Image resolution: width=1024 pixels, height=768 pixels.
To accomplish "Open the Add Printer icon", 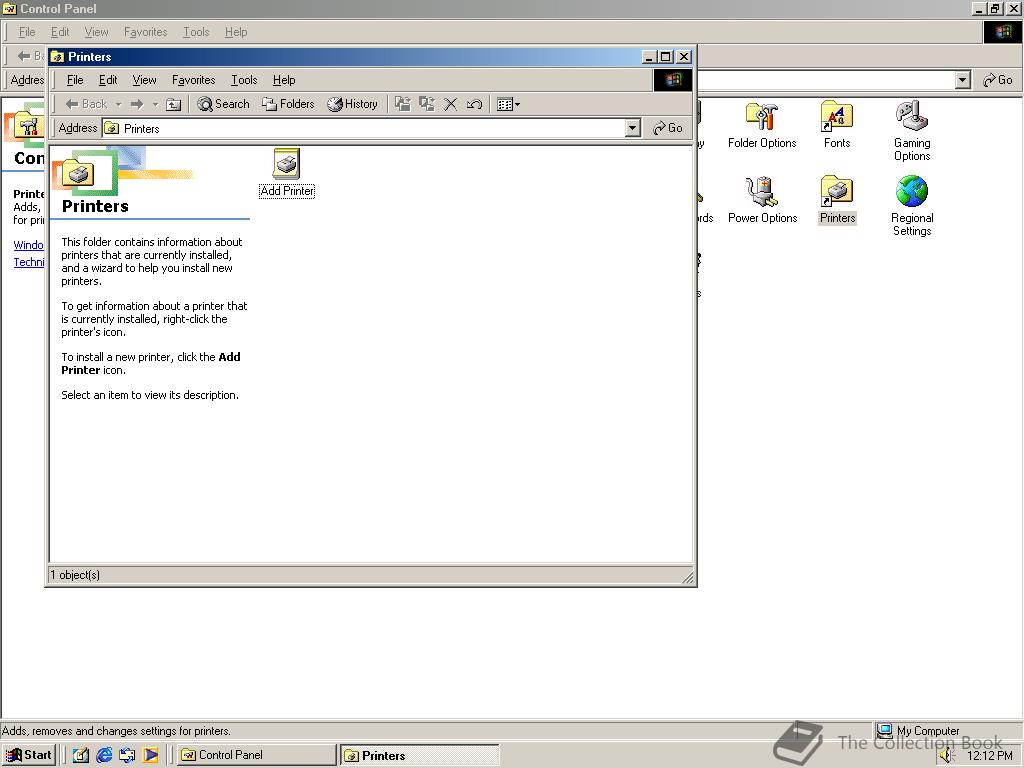I will [287, 172].
